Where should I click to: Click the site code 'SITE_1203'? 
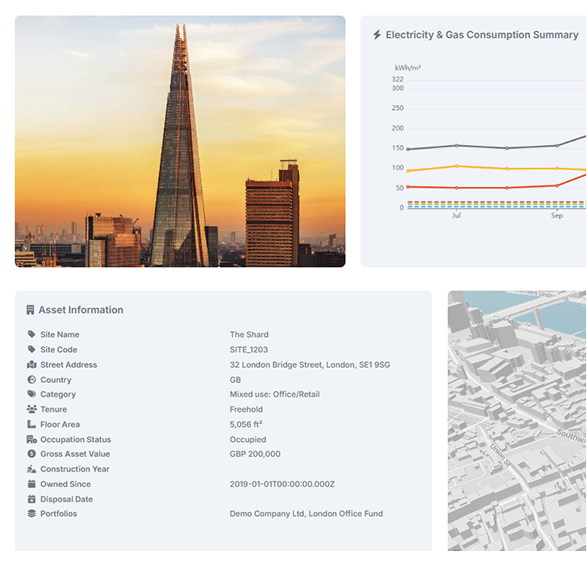pyautogui.click(x=249, y=350)
